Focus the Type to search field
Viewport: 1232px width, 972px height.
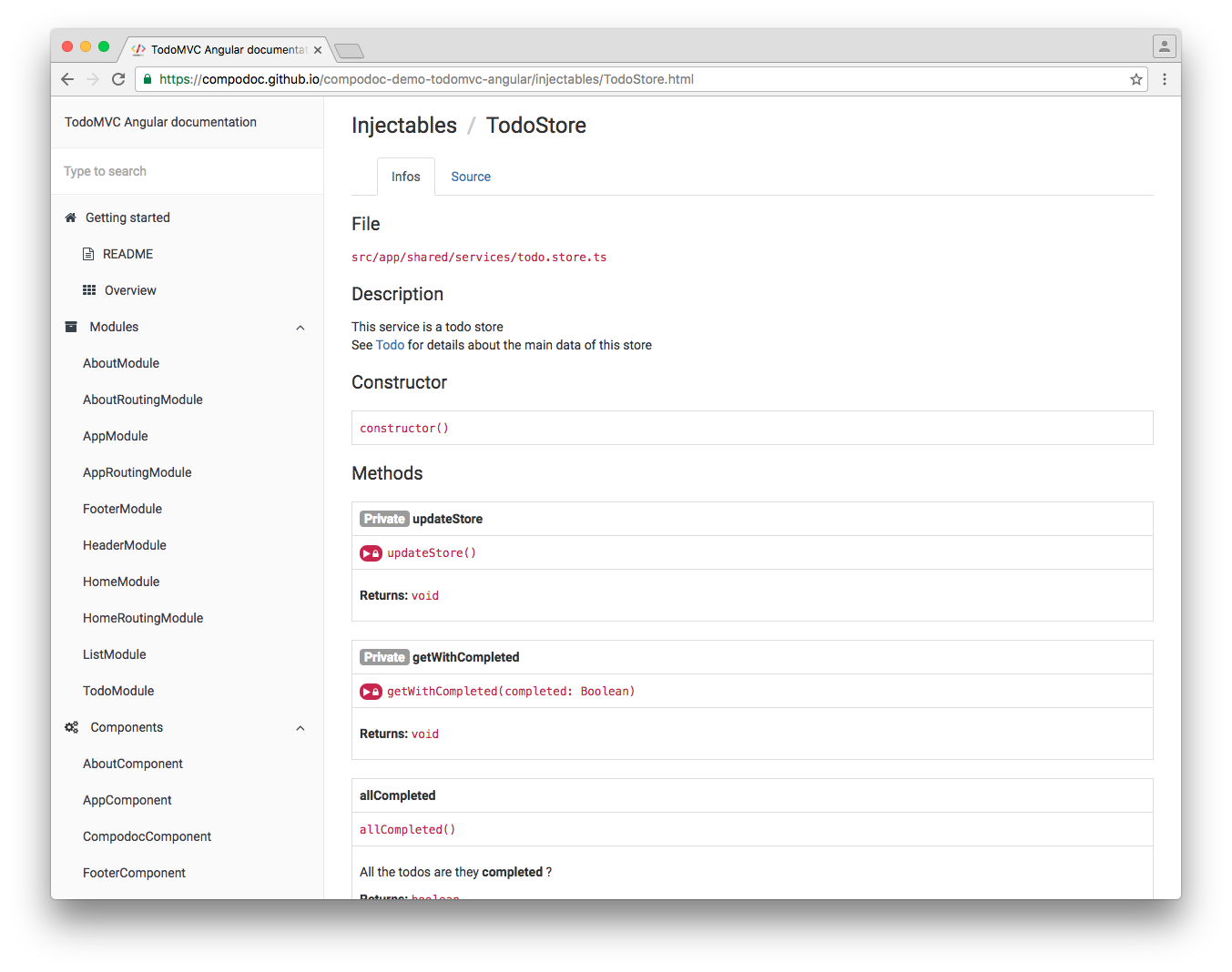187,171
